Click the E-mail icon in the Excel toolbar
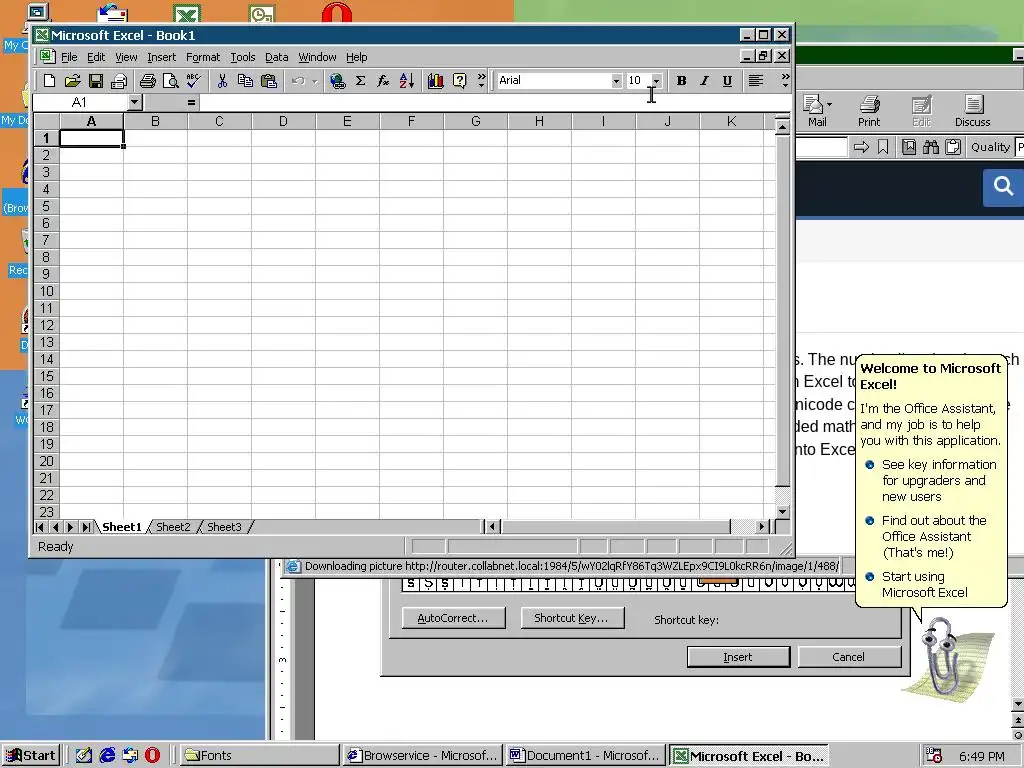The height and width of the screenshot is (768, 1024). [x=119, y=81]
